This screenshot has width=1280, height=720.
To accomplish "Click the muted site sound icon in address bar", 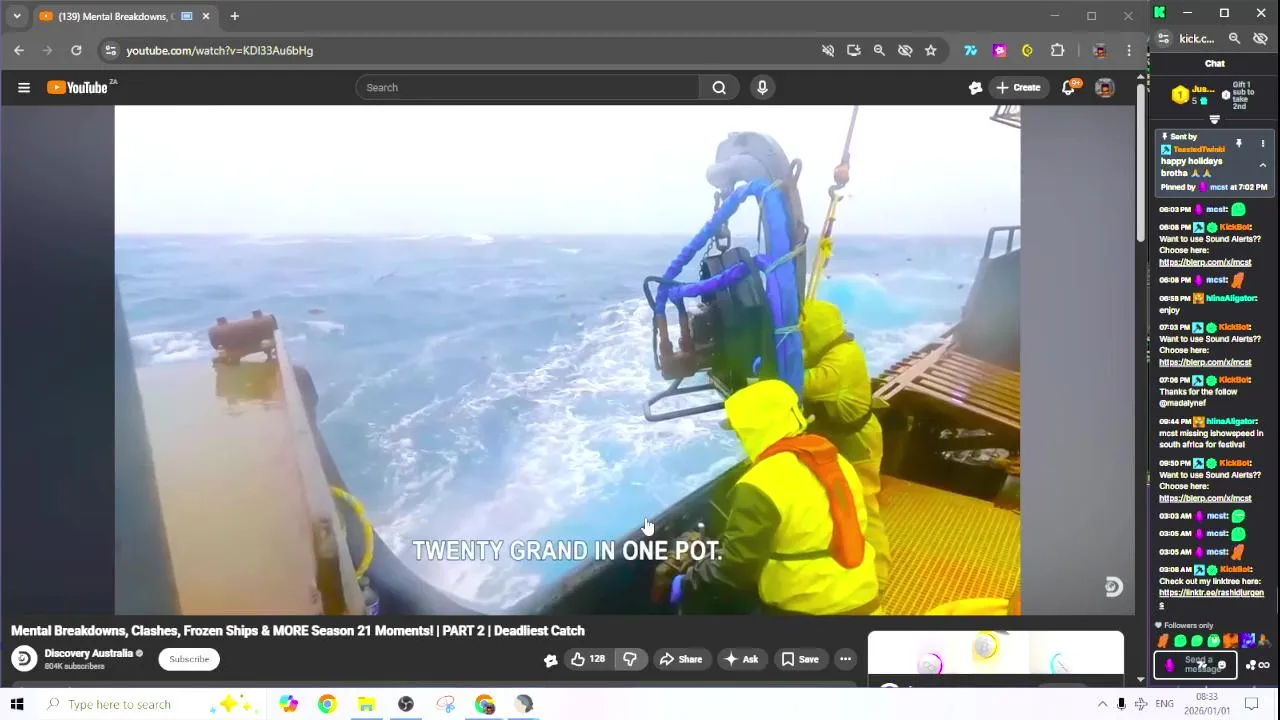I will (828, 50).
